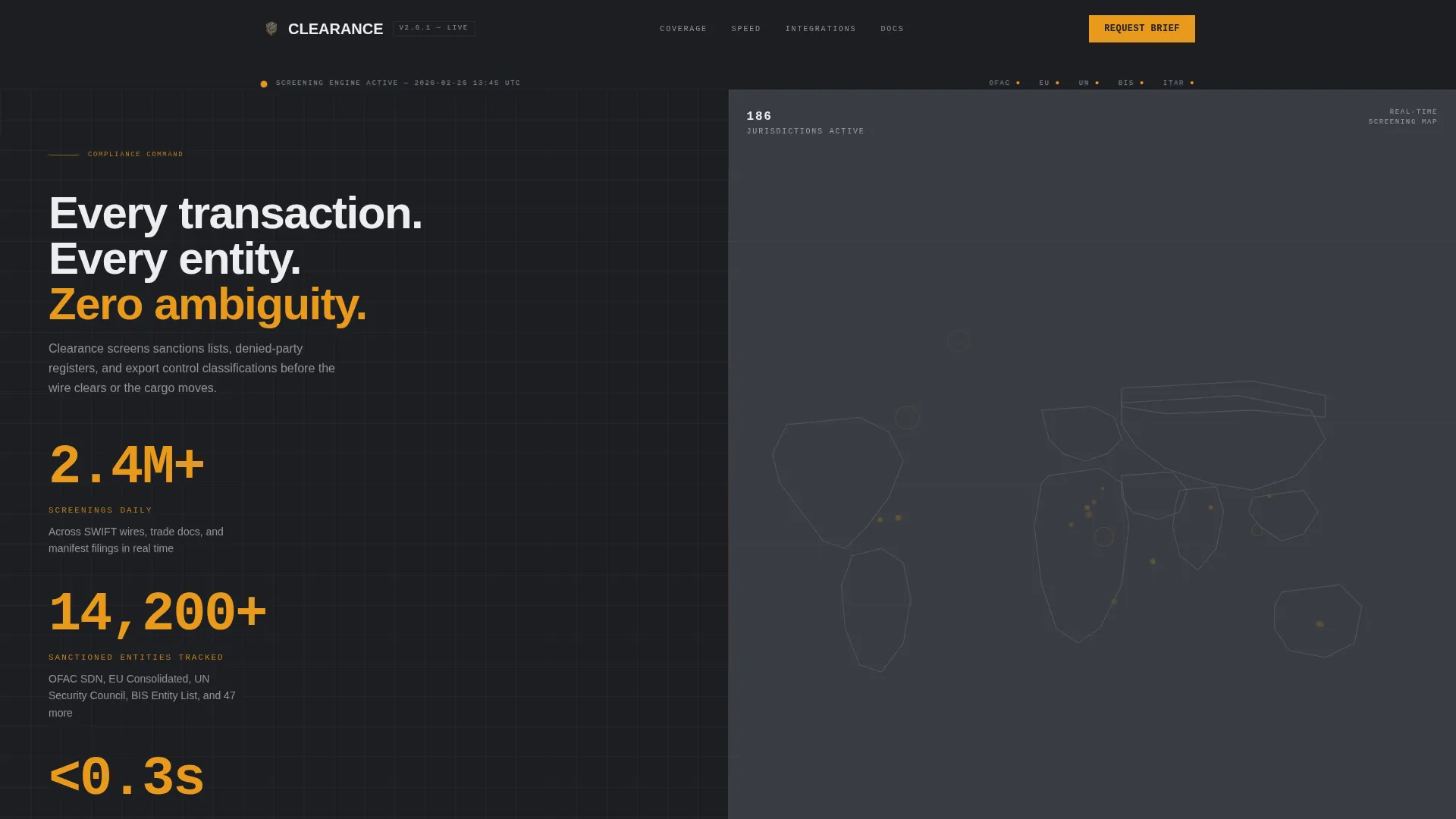Click the 186 jurisdictions count
Screen dimensions: 1456x819
click(759, 116)
